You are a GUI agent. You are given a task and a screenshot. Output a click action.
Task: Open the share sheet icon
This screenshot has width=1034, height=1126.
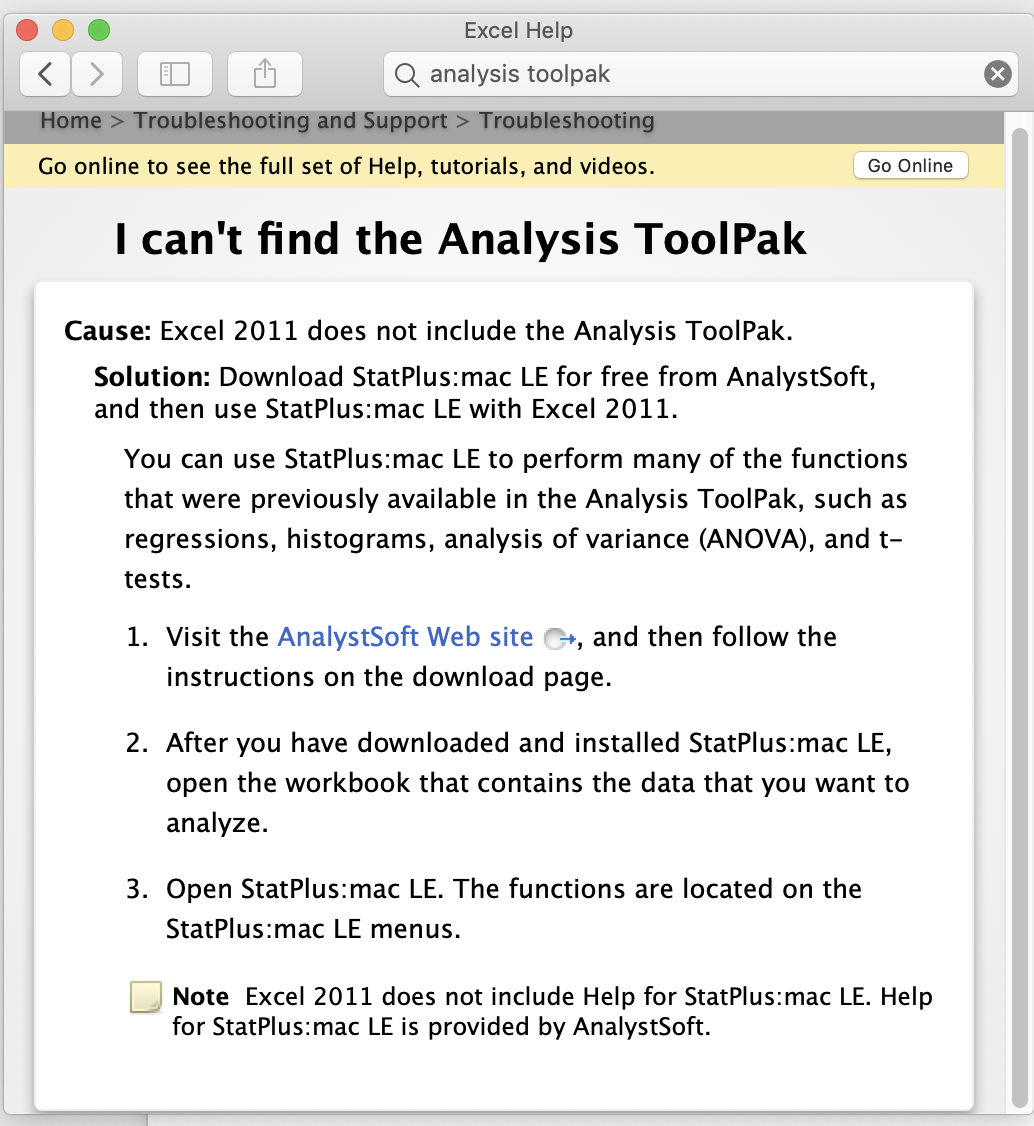[x=264, y=74]
